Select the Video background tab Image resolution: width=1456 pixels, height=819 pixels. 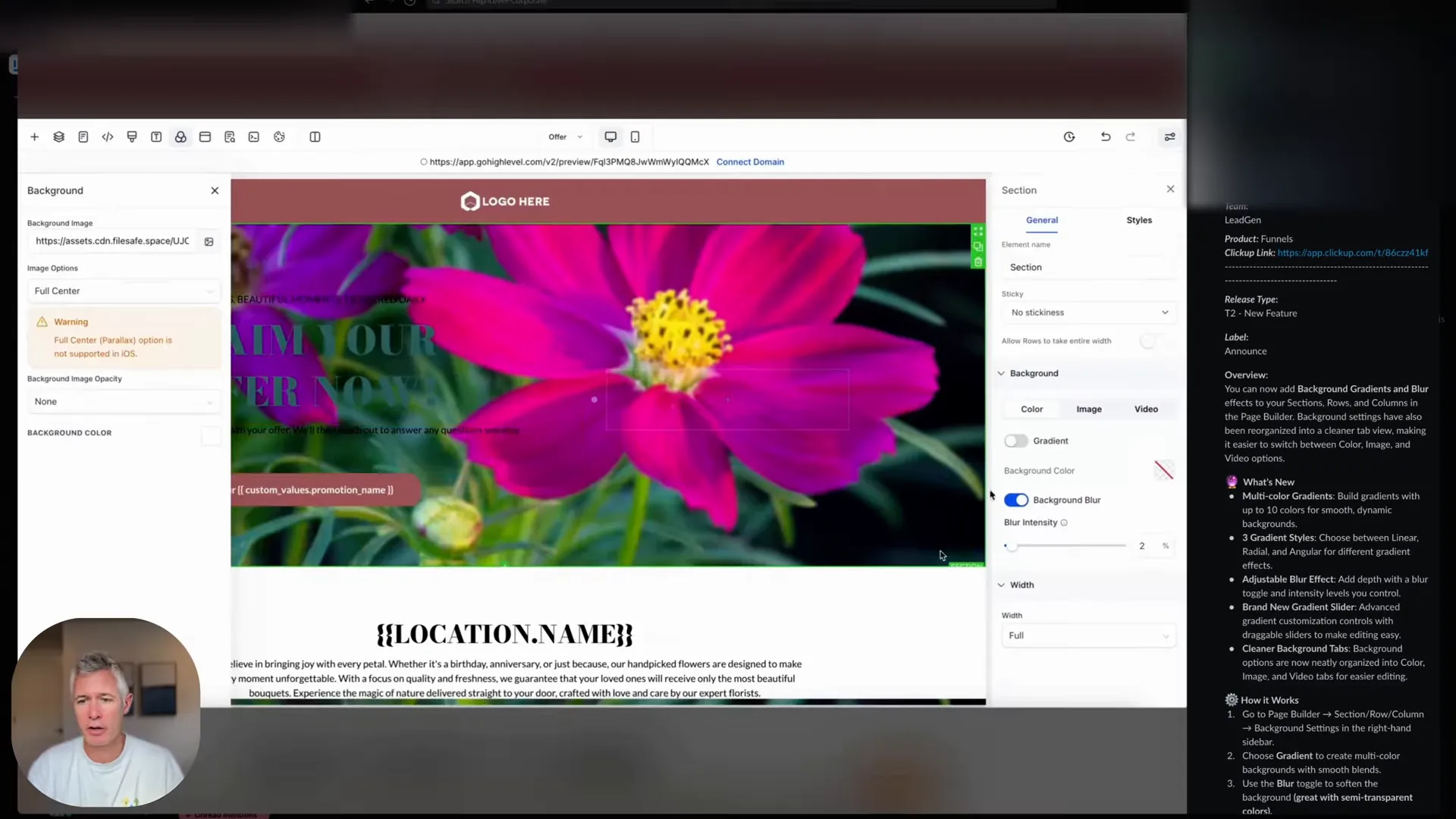pyautogui.click(x=1146, y=409)
